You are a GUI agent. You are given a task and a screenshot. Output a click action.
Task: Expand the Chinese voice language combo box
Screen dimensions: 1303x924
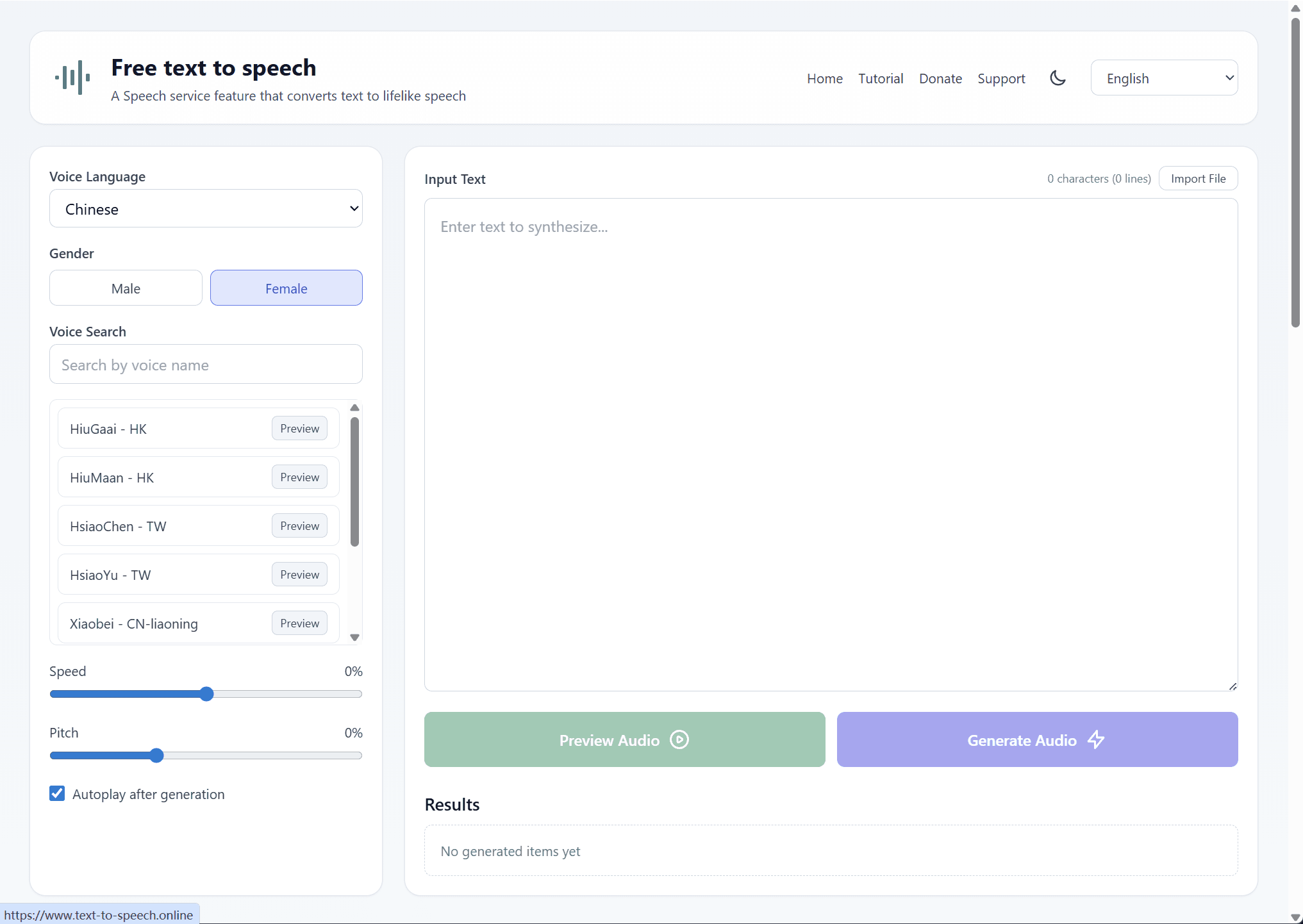coord(206,208)
